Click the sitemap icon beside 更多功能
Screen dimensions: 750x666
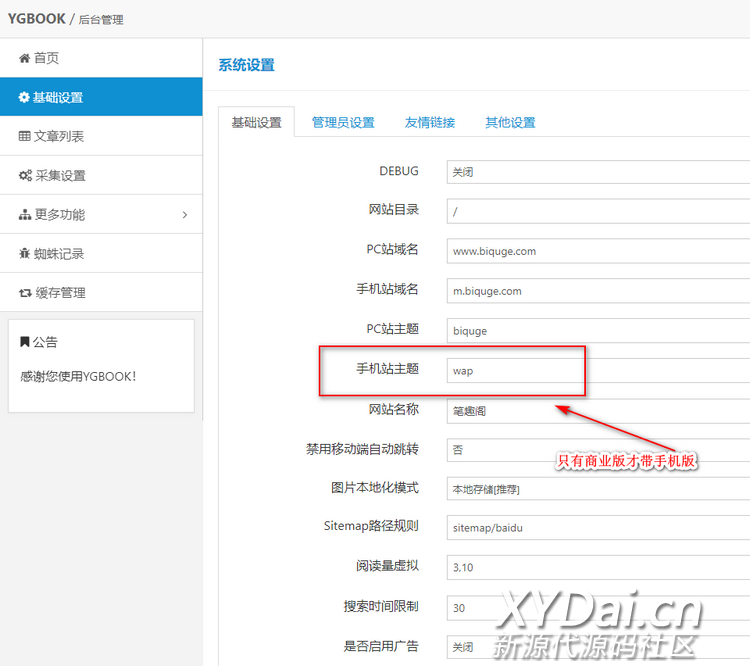[x=25, y=215]
